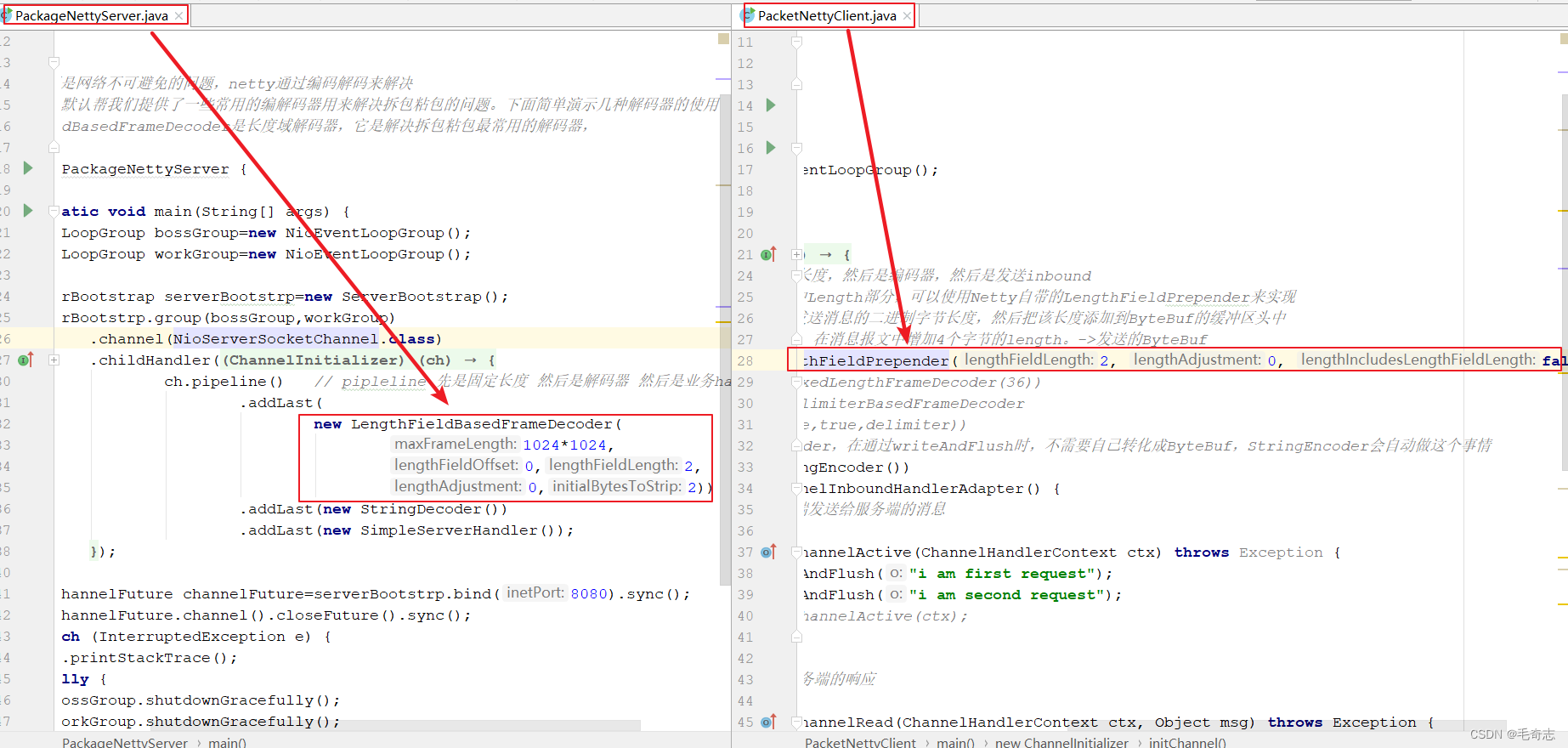Click InterruptedException in catch clause
Screen dimensions: 1568x748
coord(192,636)
